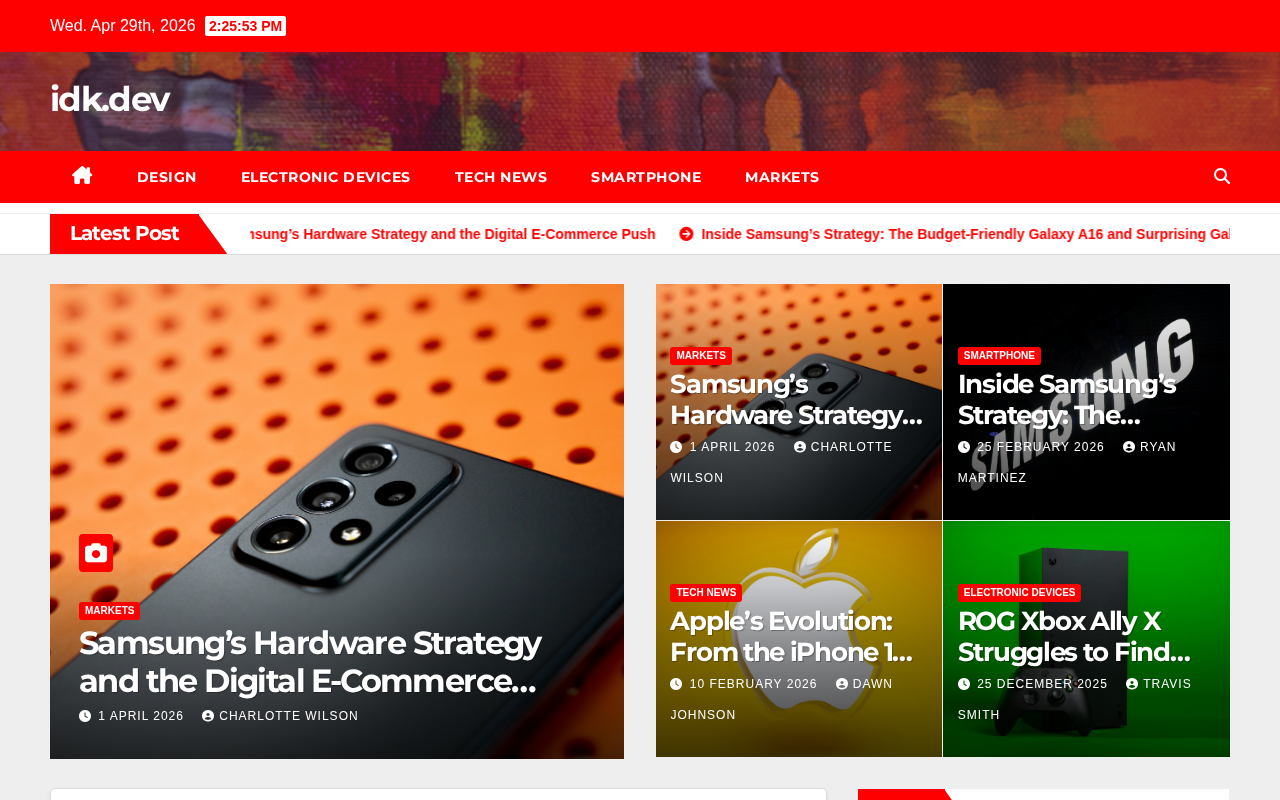Click user icon beside Ryan Martinez
The width and height of the screenshot is (1280, 800).
pos(1129,447)
